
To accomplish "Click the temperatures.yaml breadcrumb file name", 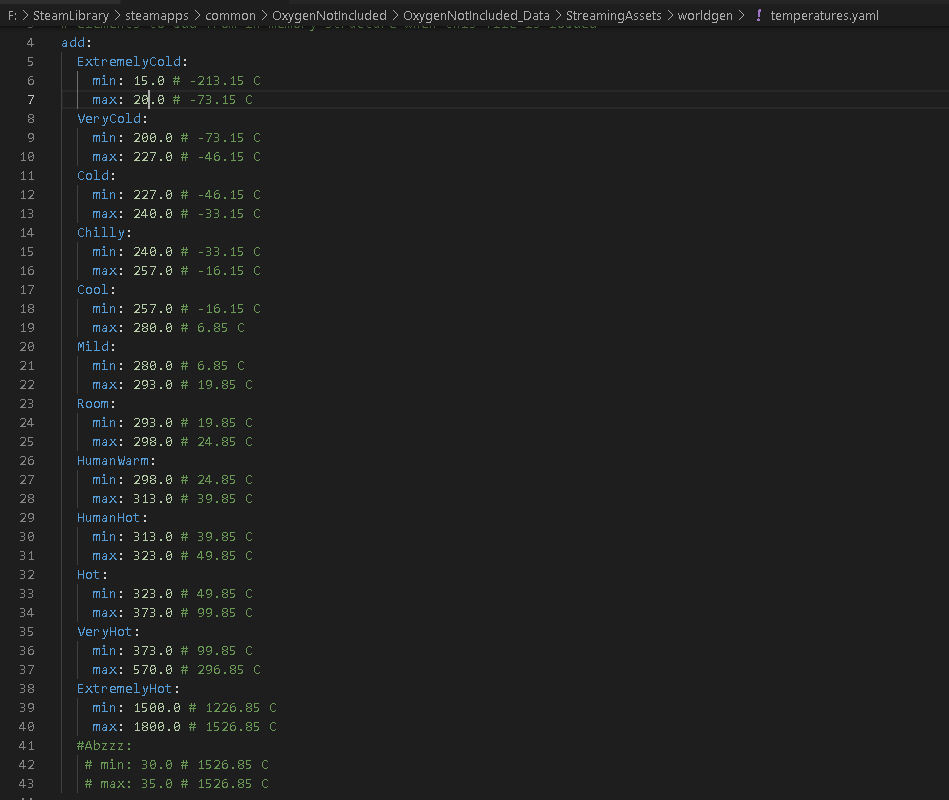I will tap(824, 16).
